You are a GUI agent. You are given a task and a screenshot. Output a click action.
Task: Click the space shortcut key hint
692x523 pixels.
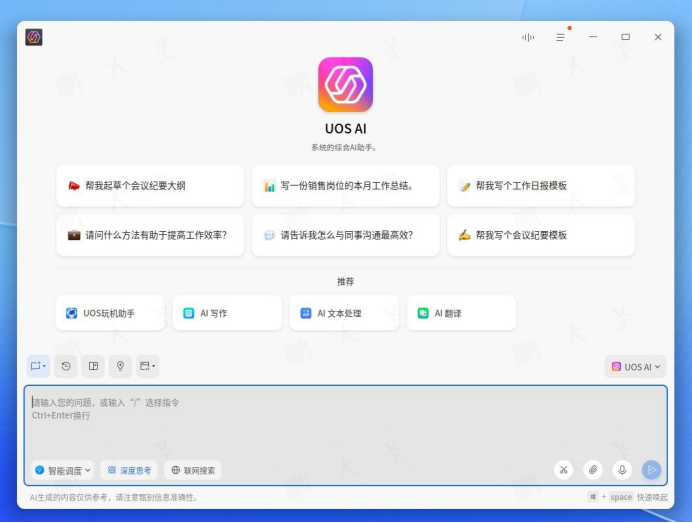[x=621, y=497]
